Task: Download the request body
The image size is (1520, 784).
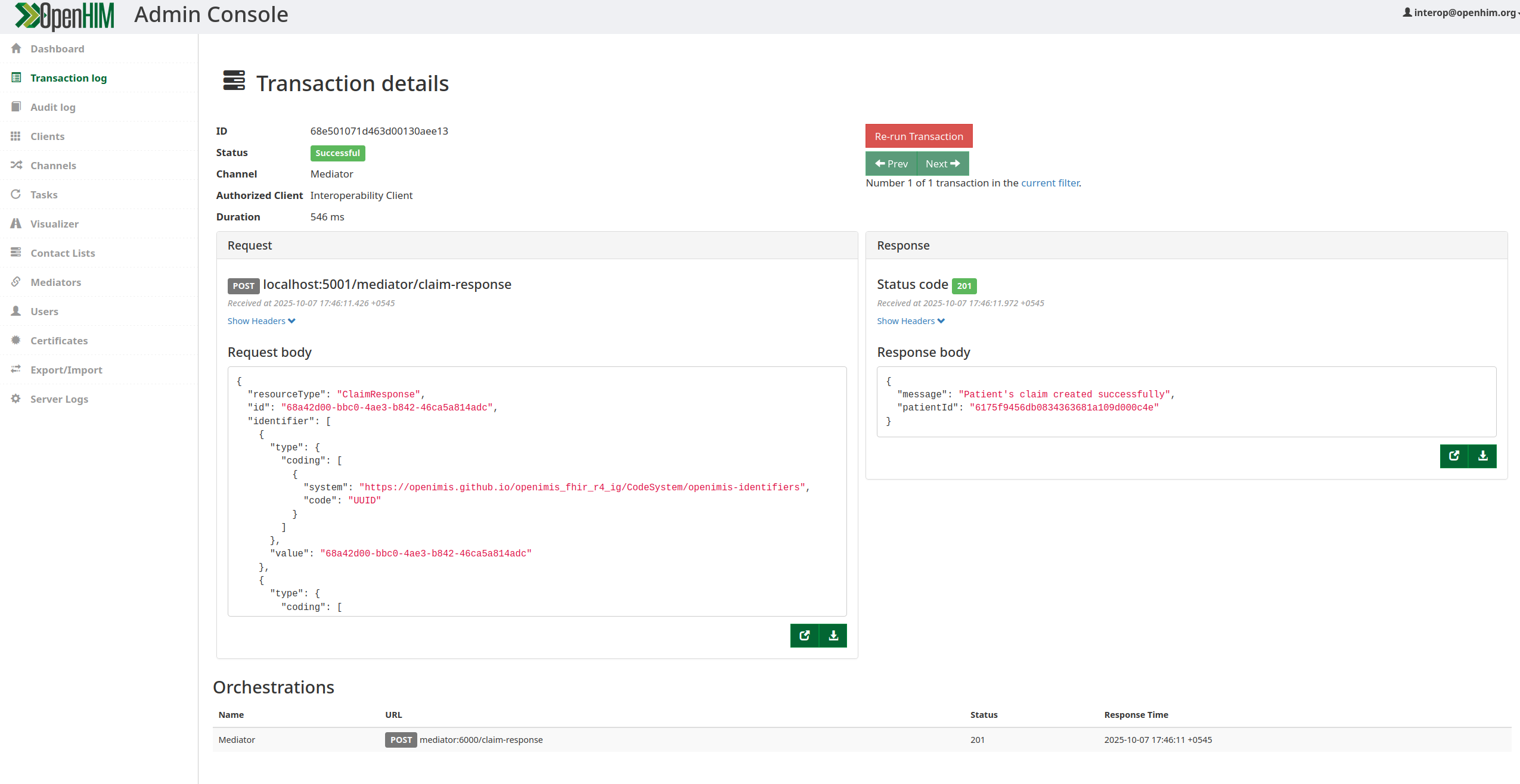Action: [x=833, y=635]
